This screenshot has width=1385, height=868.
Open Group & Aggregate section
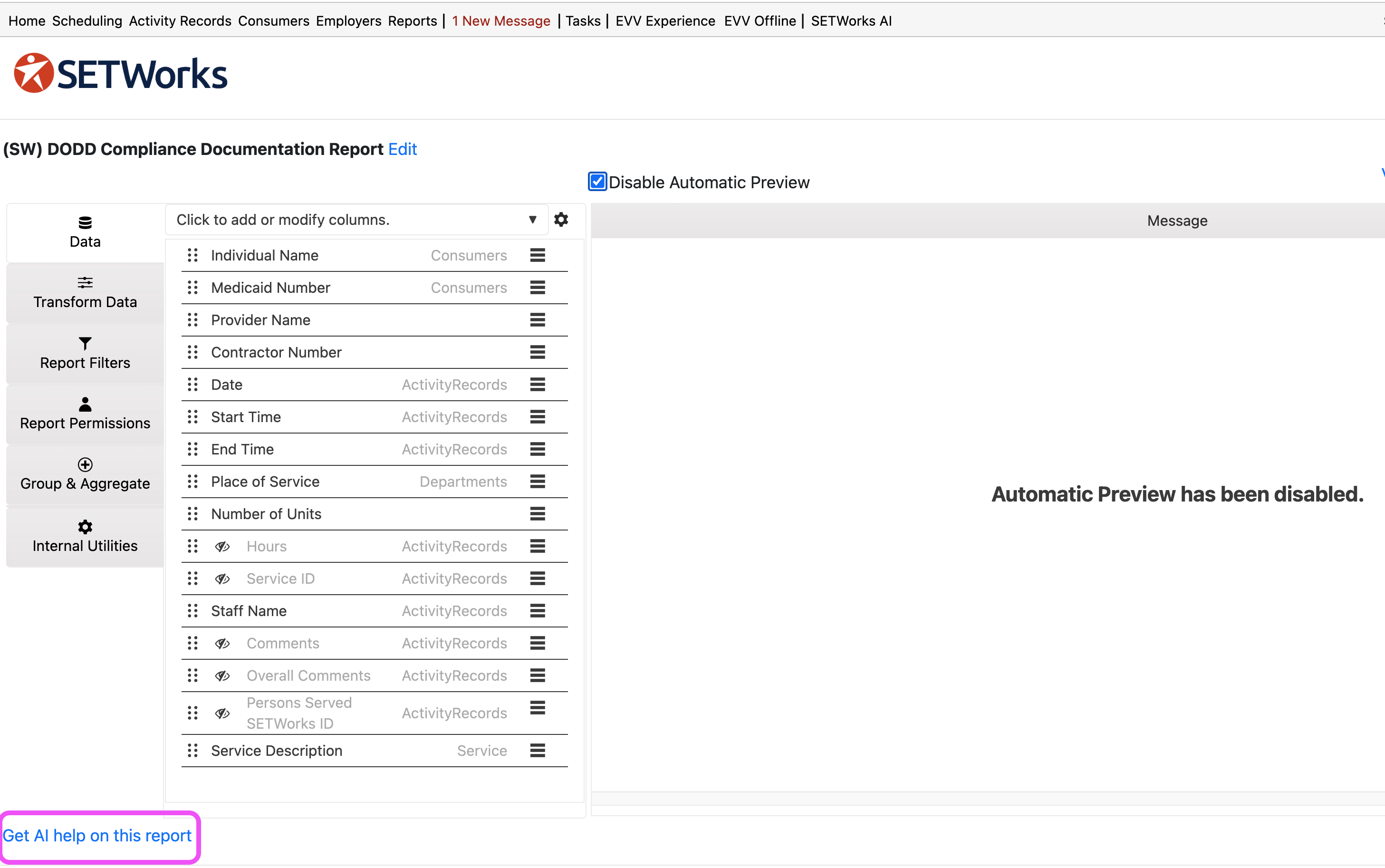coord(85,474)
